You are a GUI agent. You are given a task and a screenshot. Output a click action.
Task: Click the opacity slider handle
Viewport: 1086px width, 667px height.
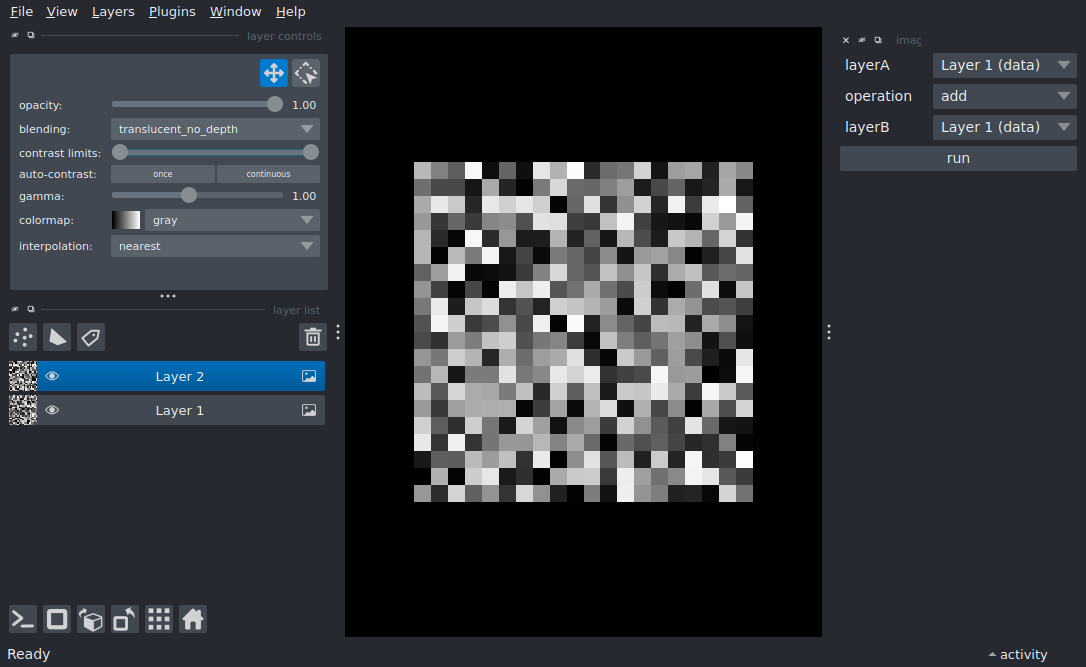[275, 104]
